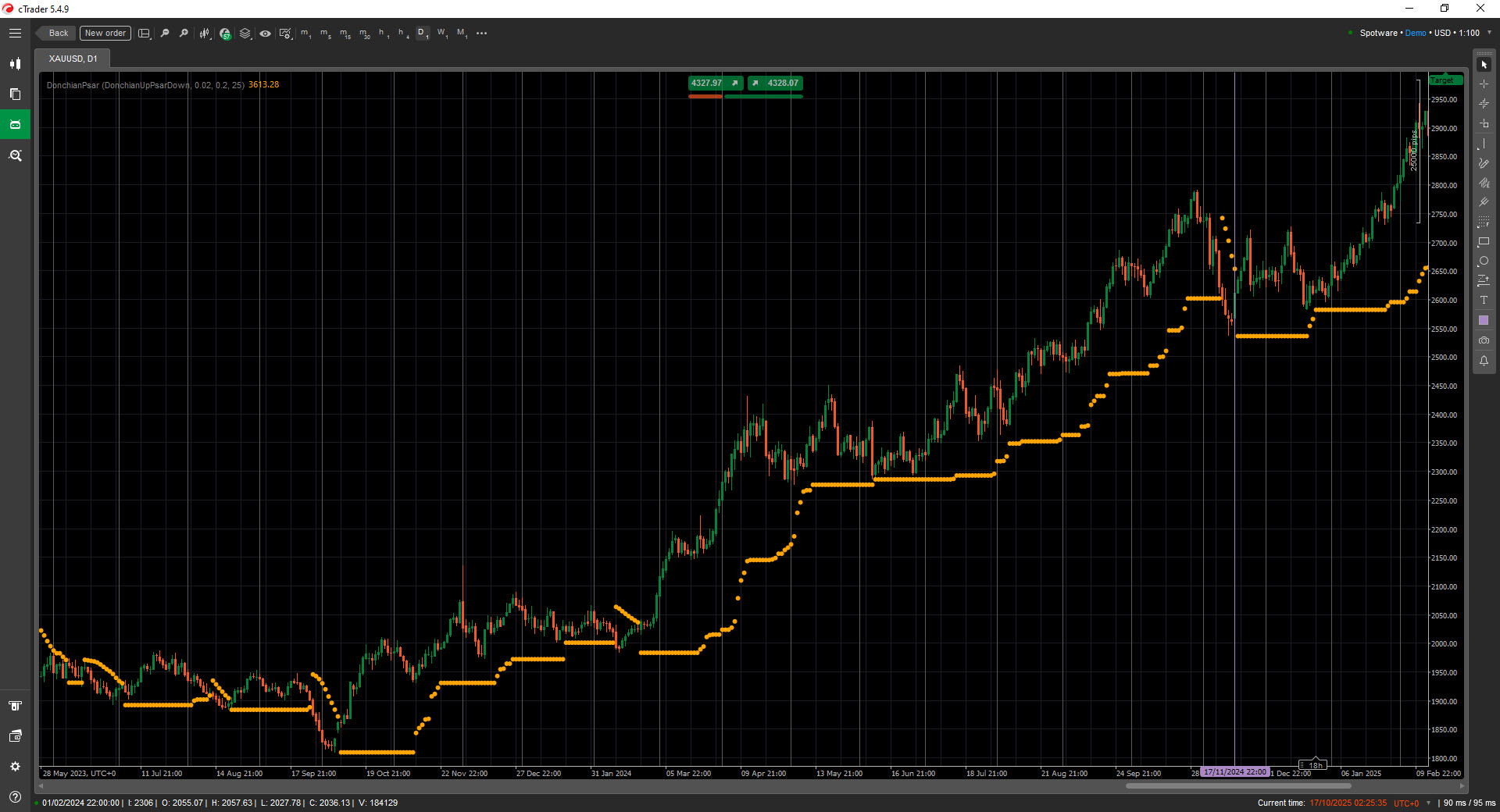The width and height of the screenshot is (1500, 812).
Task: Select the Zoom in tool on the toolbar
Action: (x=184, y=33)
